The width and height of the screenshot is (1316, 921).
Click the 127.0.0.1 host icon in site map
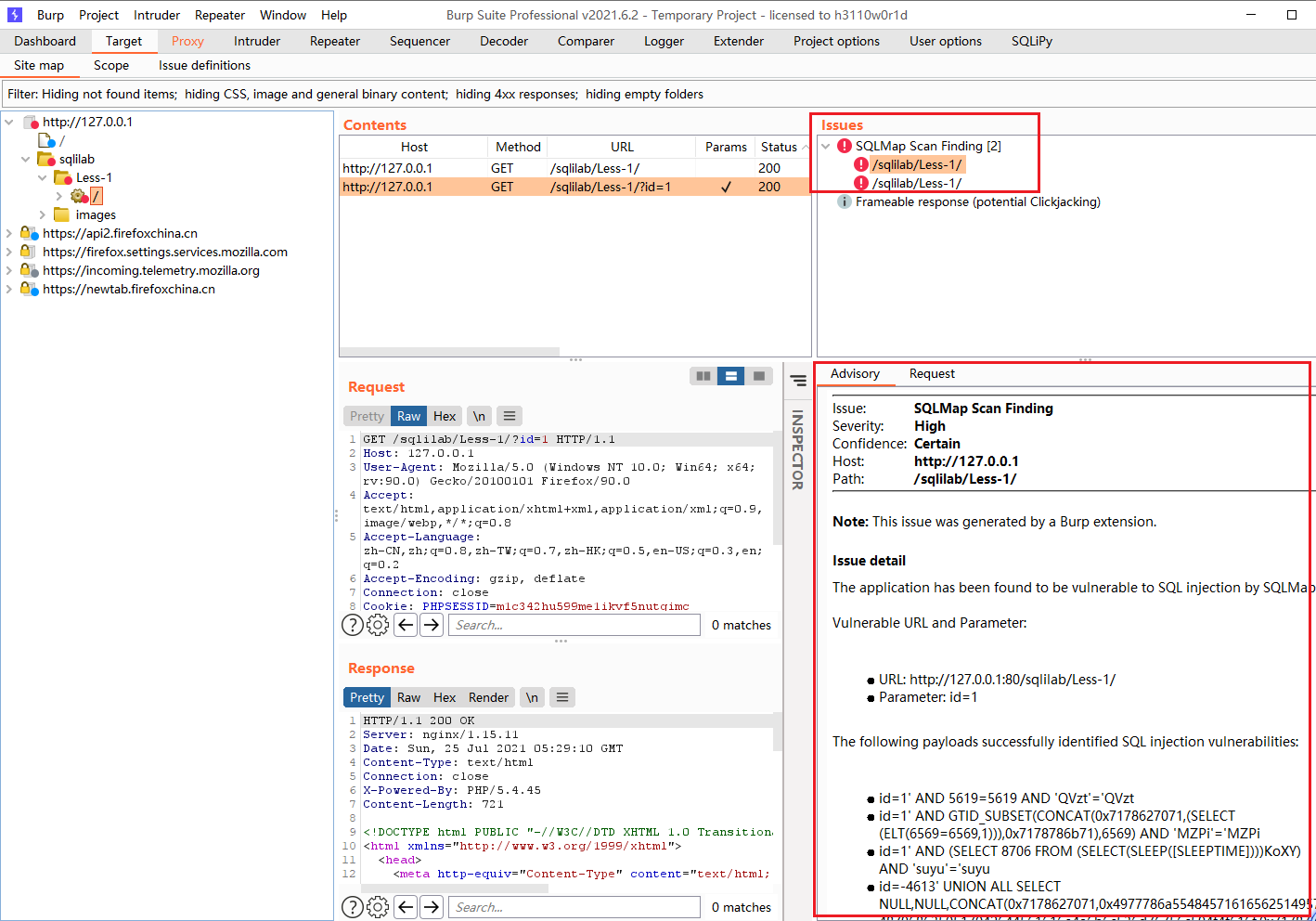[31, 122]
